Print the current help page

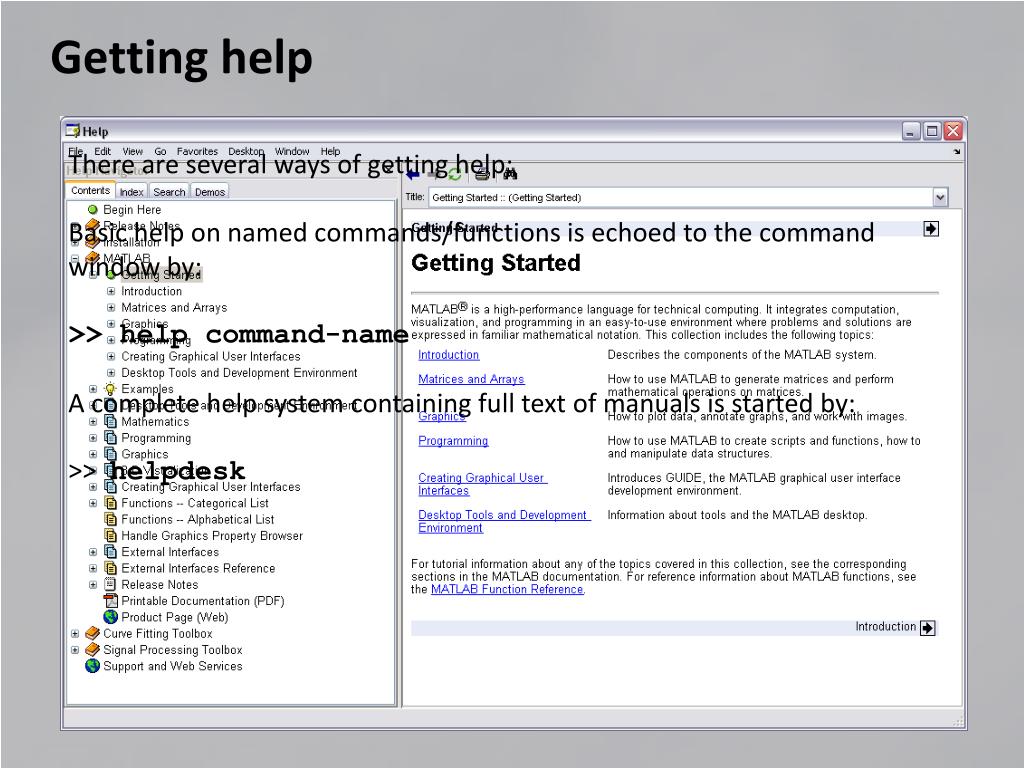[x=482, y=174]
